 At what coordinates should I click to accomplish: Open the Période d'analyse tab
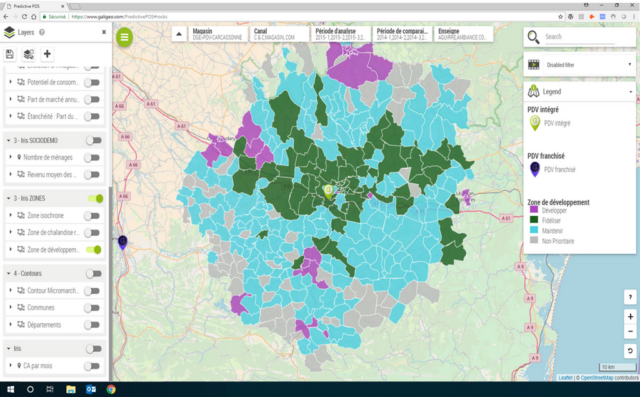pos(340,34)
